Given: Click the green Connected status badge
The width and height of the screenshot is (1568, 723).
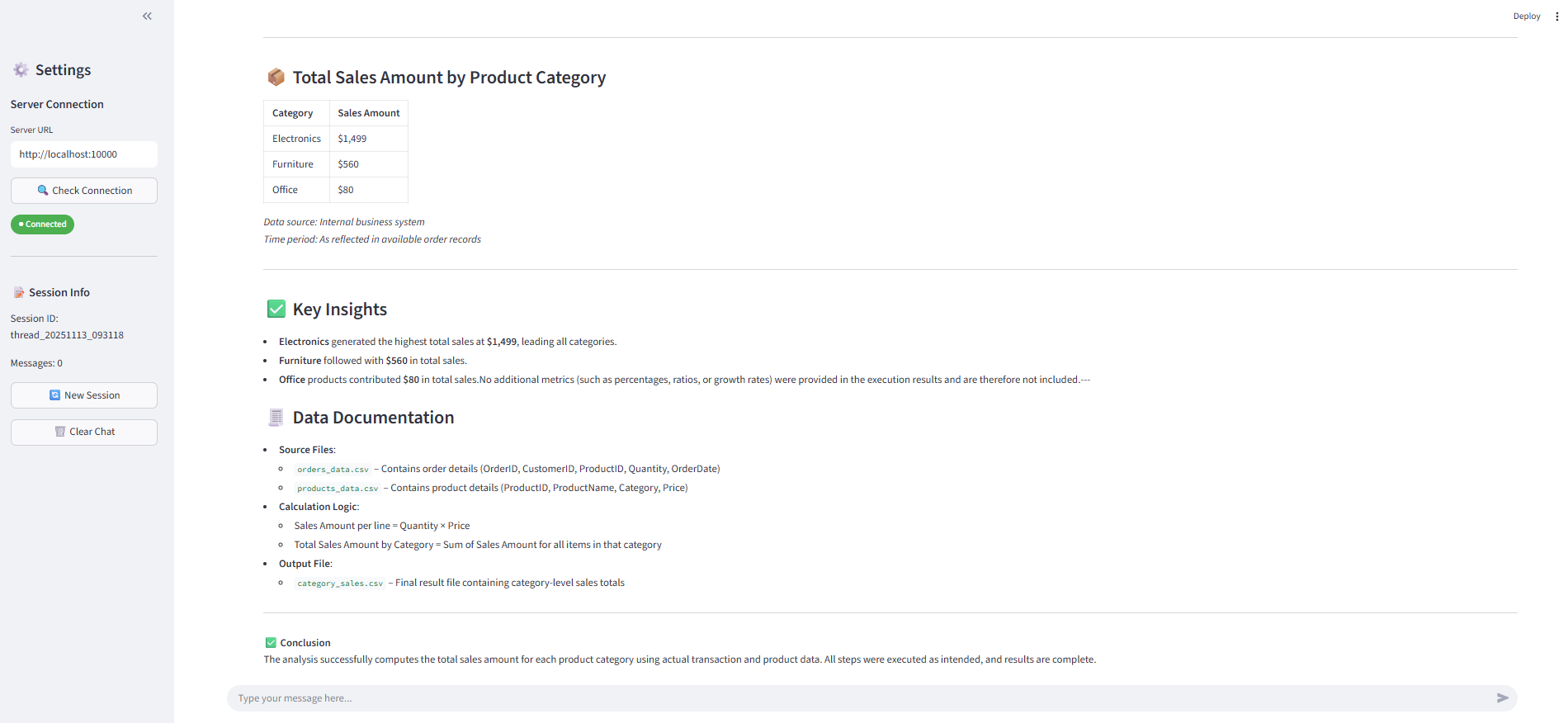Looking at the screenshot, I should click(x=42, y=224).
